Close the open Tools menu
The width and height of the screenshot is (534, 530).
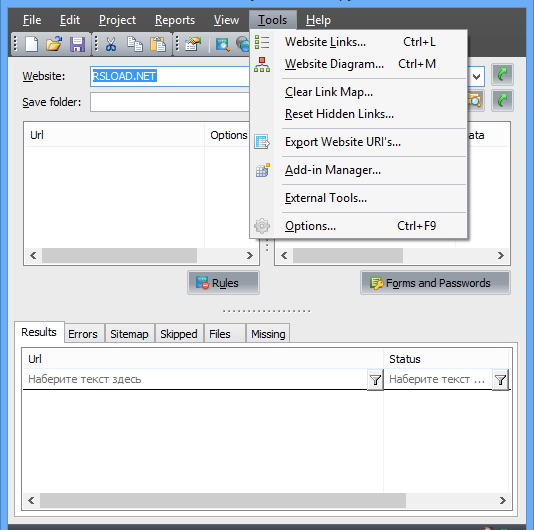[272, 20]
